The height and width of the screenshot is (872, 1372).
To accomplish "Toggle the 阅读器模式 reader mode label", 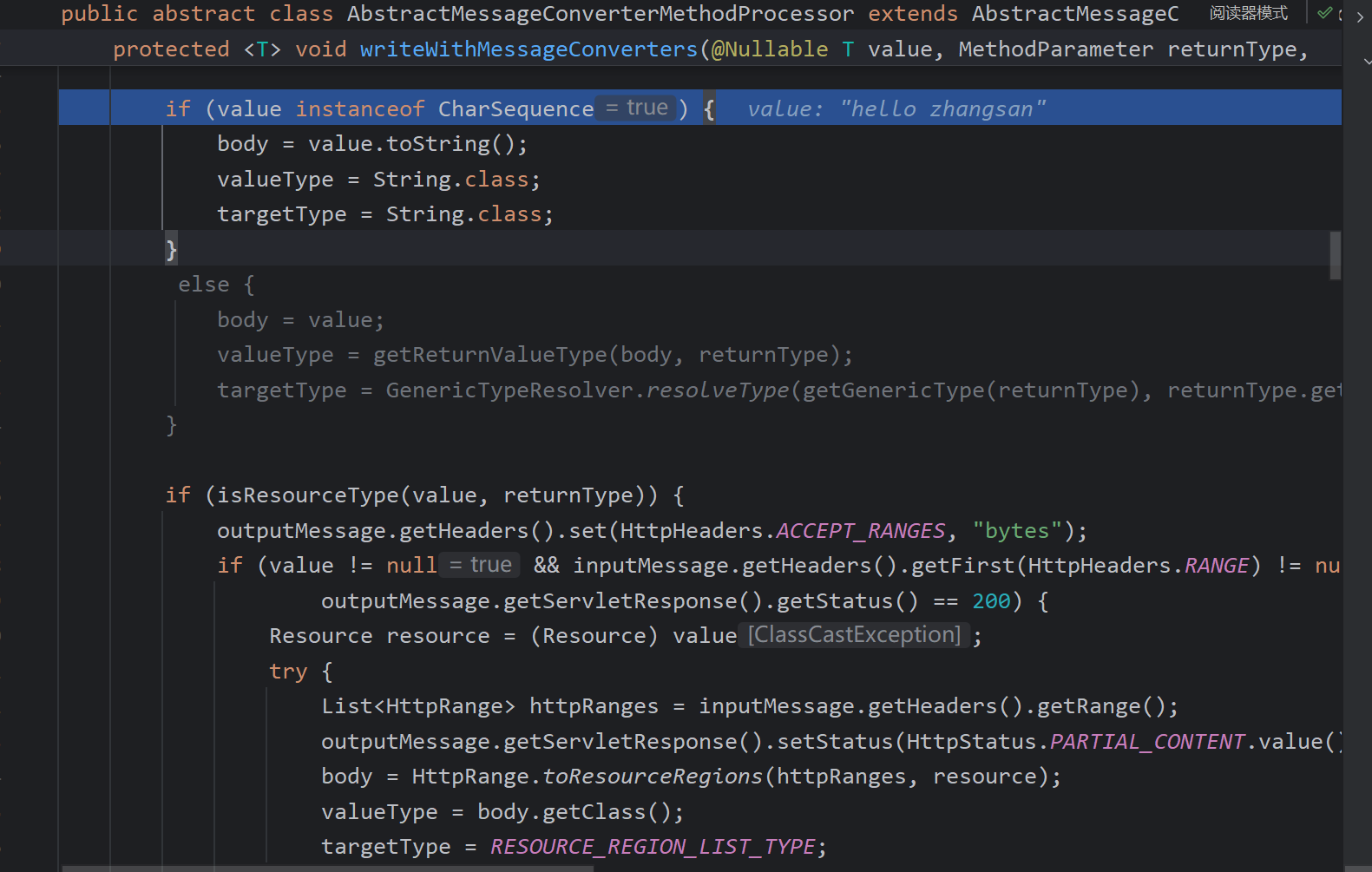I will (1248, 13).
